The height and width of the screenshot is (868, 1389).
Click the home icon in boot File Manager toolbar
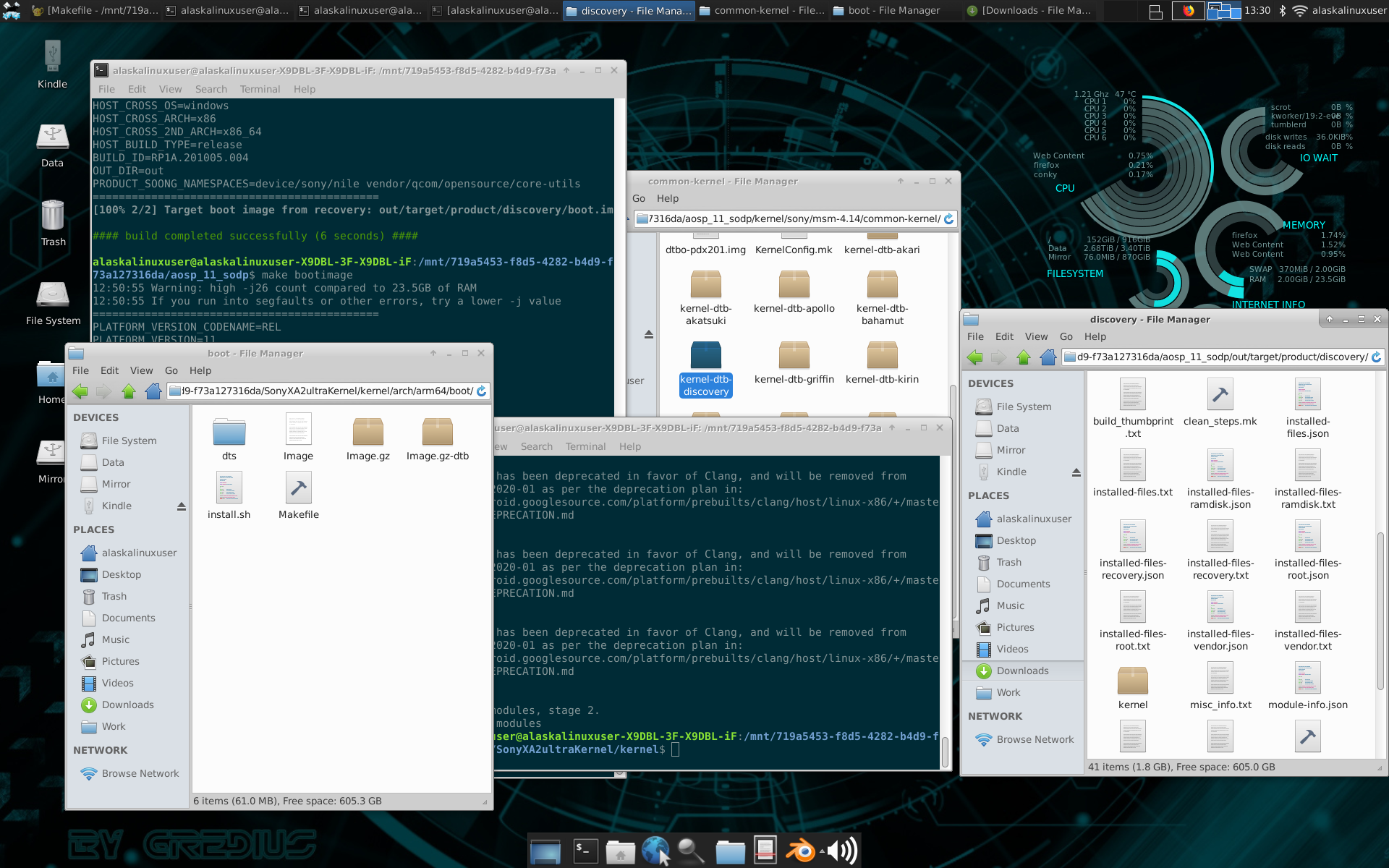pyautogui.click(x=153, y=391)
